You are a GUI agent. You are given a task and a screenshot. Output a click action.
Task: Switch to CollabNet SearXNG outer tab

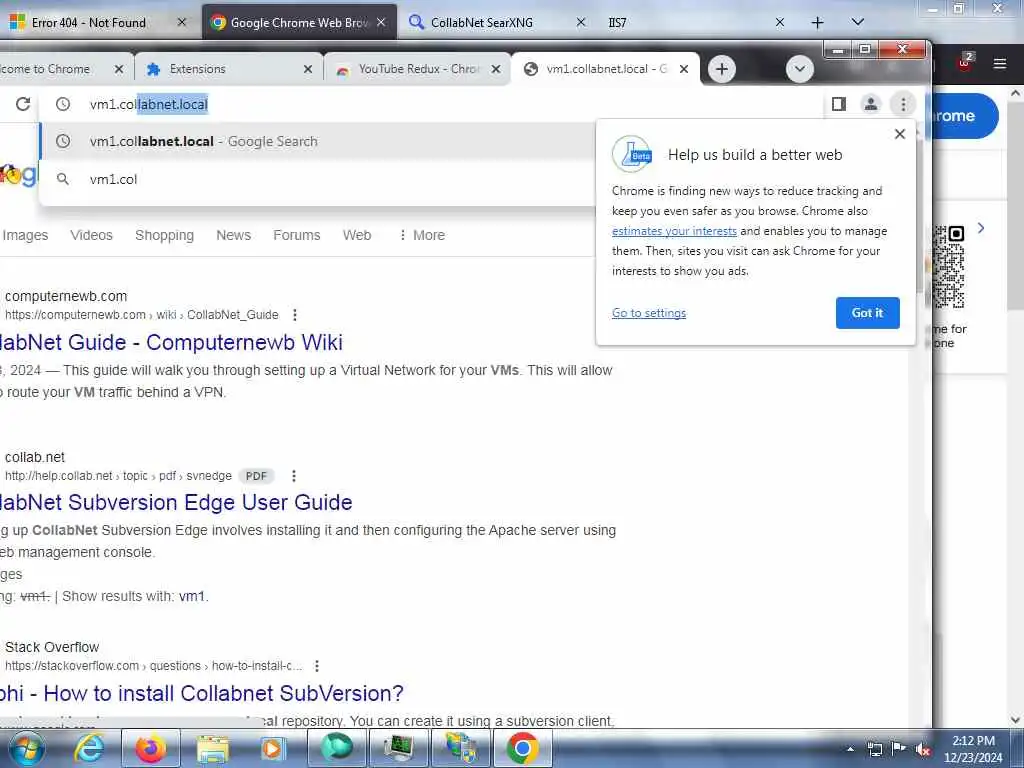[496, 22]
